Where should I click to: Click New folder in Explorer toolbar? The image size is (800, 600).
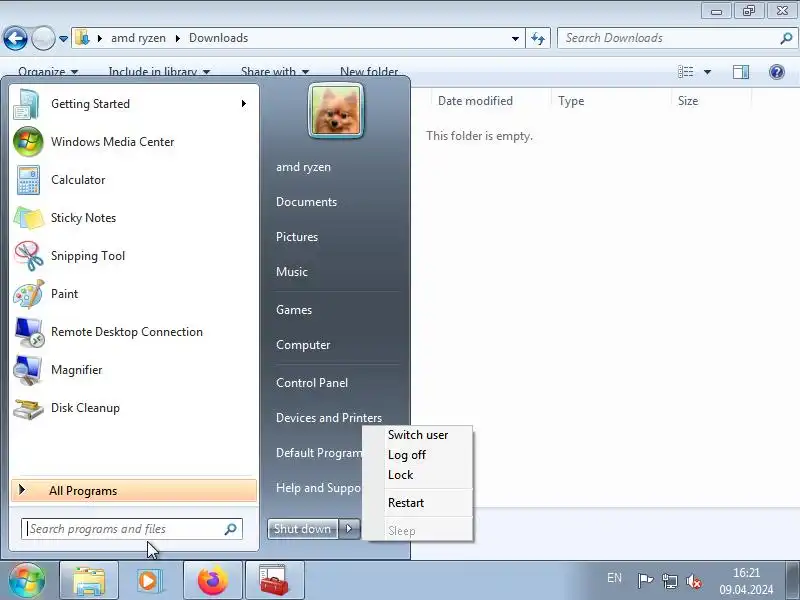pos(369,72)
